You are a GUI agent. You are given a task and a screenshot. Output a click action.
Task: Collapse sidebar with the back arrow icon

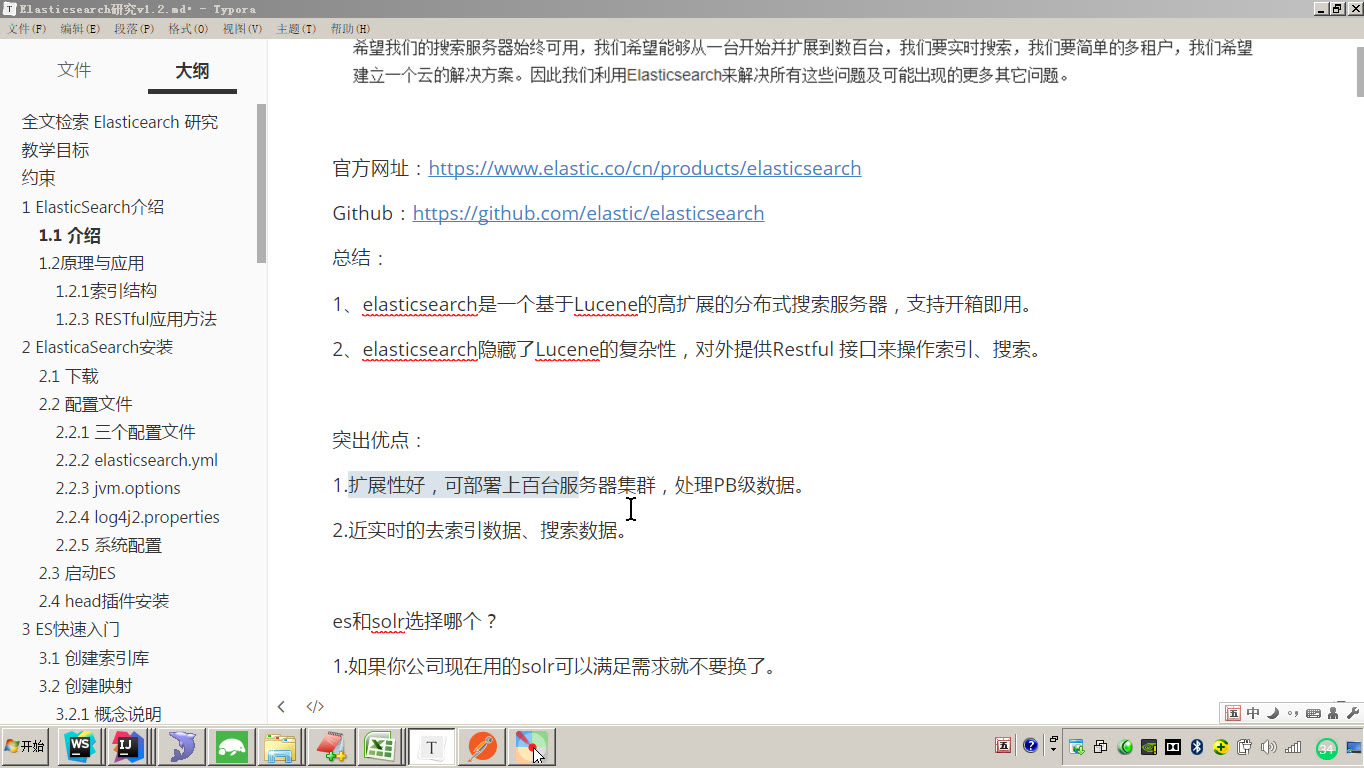tap(281, 706)
